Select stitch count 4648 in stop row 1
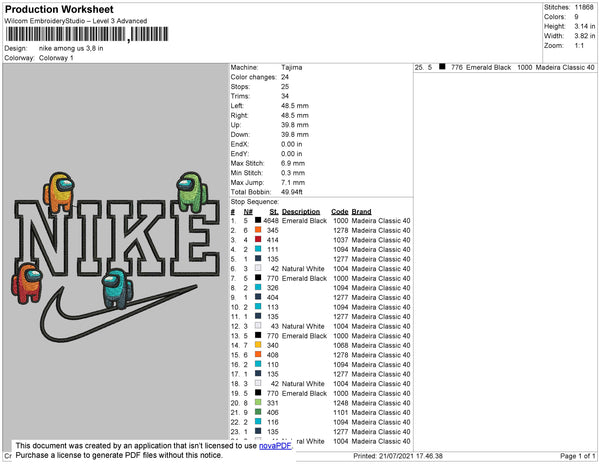Image resolution: width=600 pixels, height=464 pixels. pos(271,221)
